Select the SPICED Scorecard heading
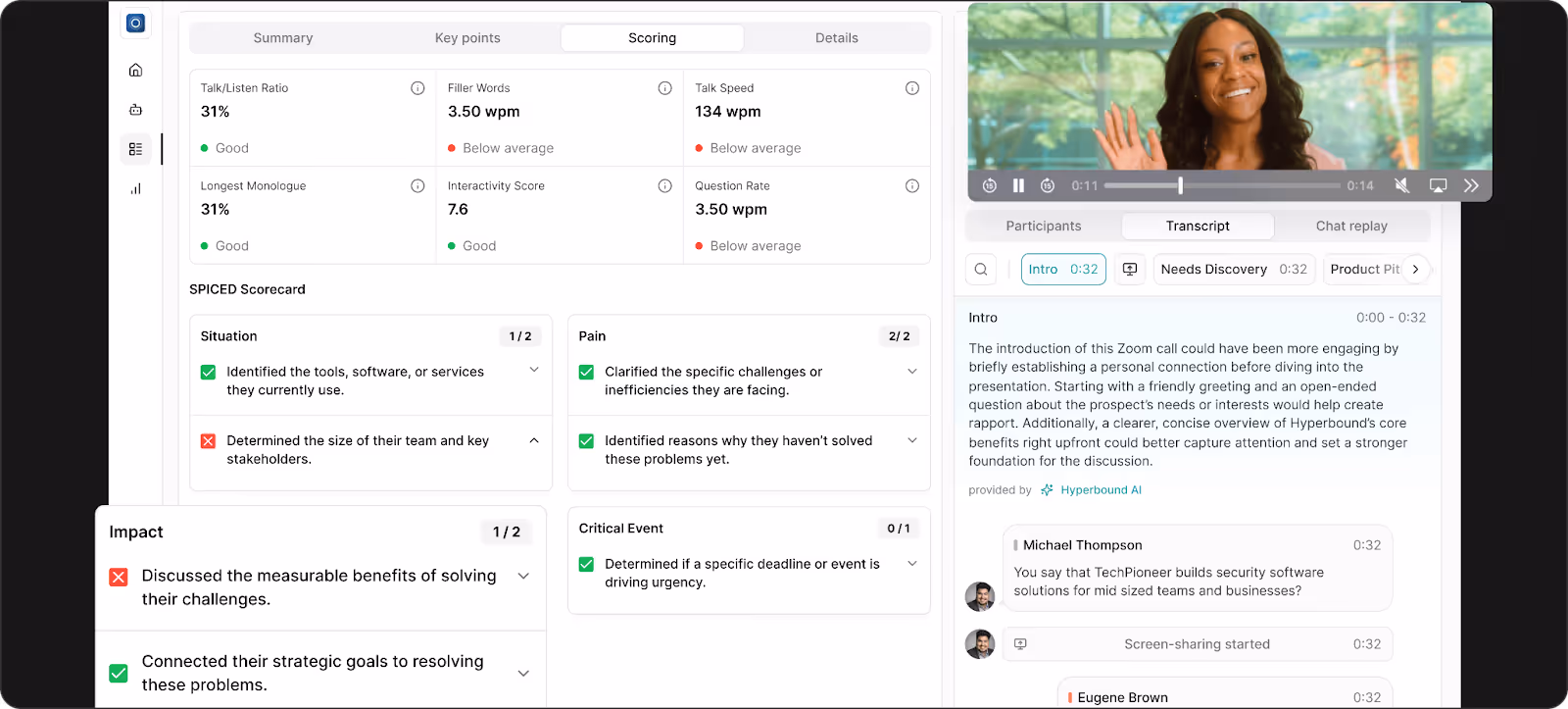This screenshot has width=1568, height=709. click(247, 290)
